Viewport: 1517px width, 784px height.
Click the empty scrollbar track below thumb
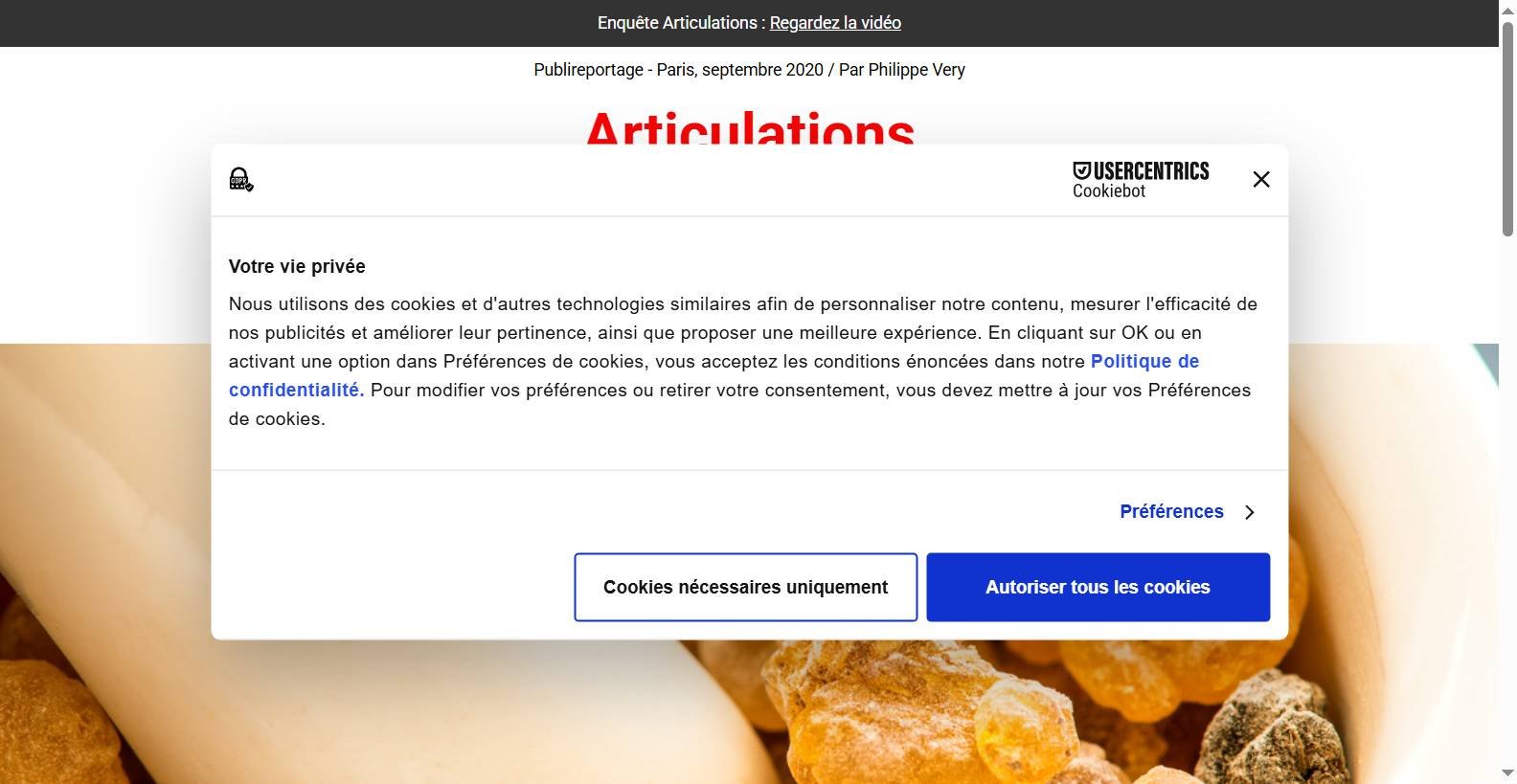[1507, 498]
